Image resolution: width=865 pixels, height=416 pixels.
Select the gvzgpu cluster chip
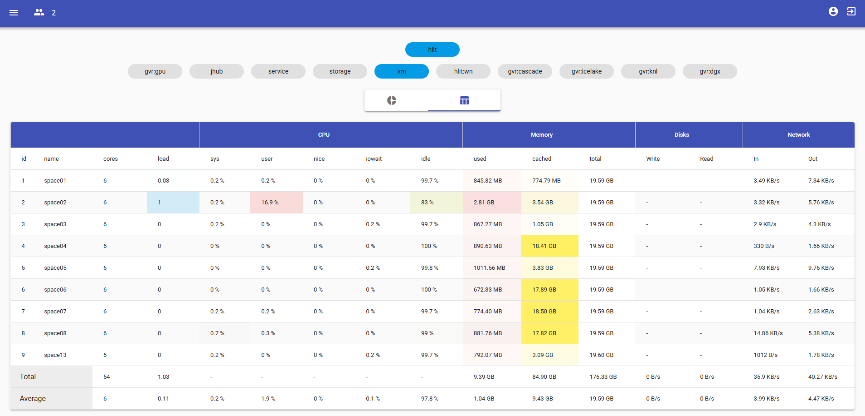tap(155, 71)
